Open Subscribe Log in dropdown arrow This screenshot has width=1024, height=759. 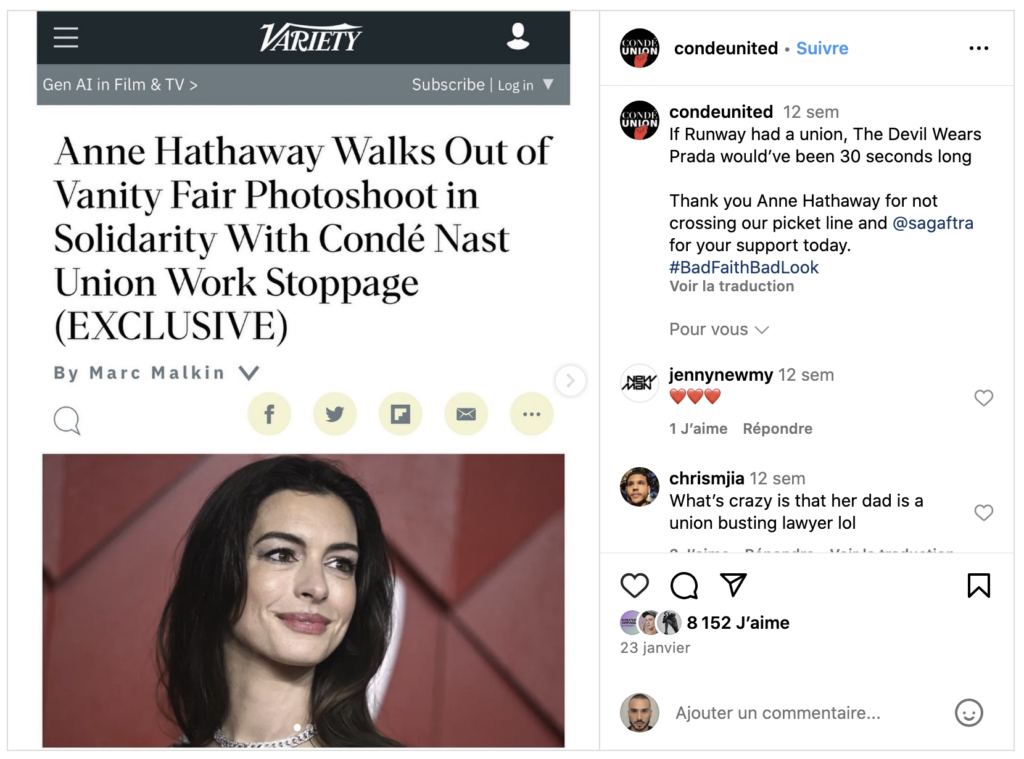click(548, 84)
